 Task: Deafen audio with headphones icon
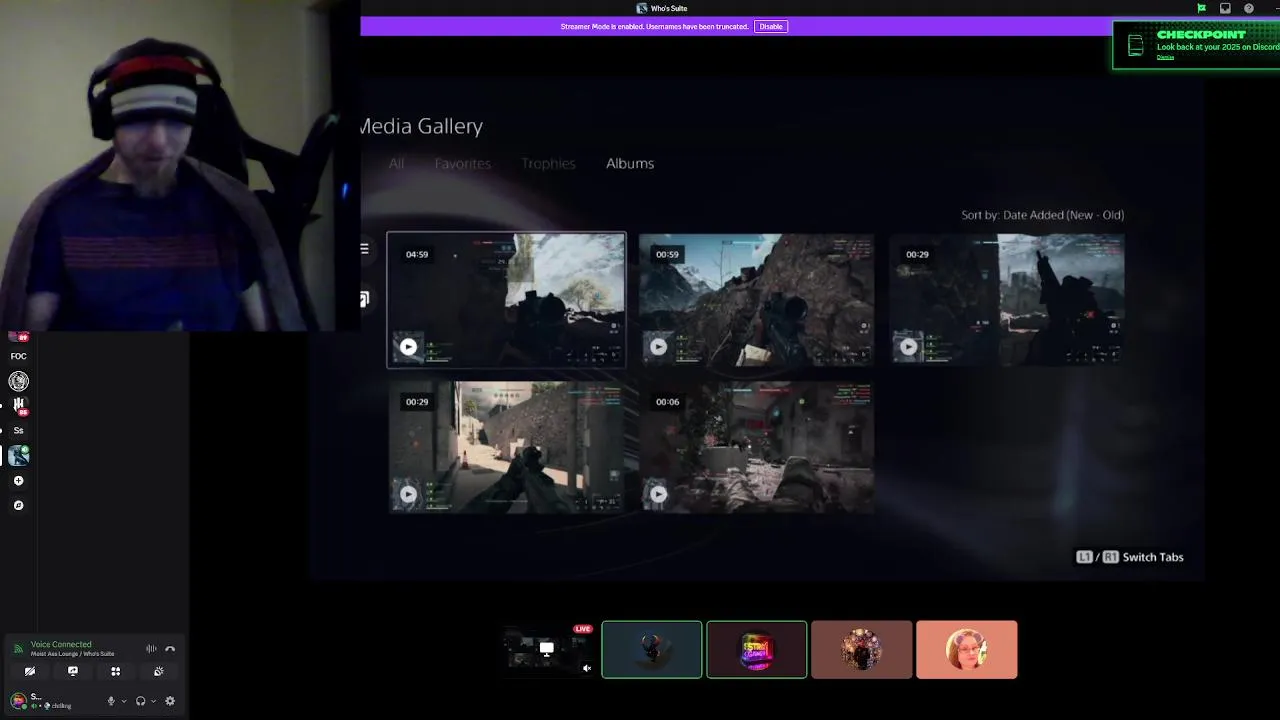pos(140,701)
